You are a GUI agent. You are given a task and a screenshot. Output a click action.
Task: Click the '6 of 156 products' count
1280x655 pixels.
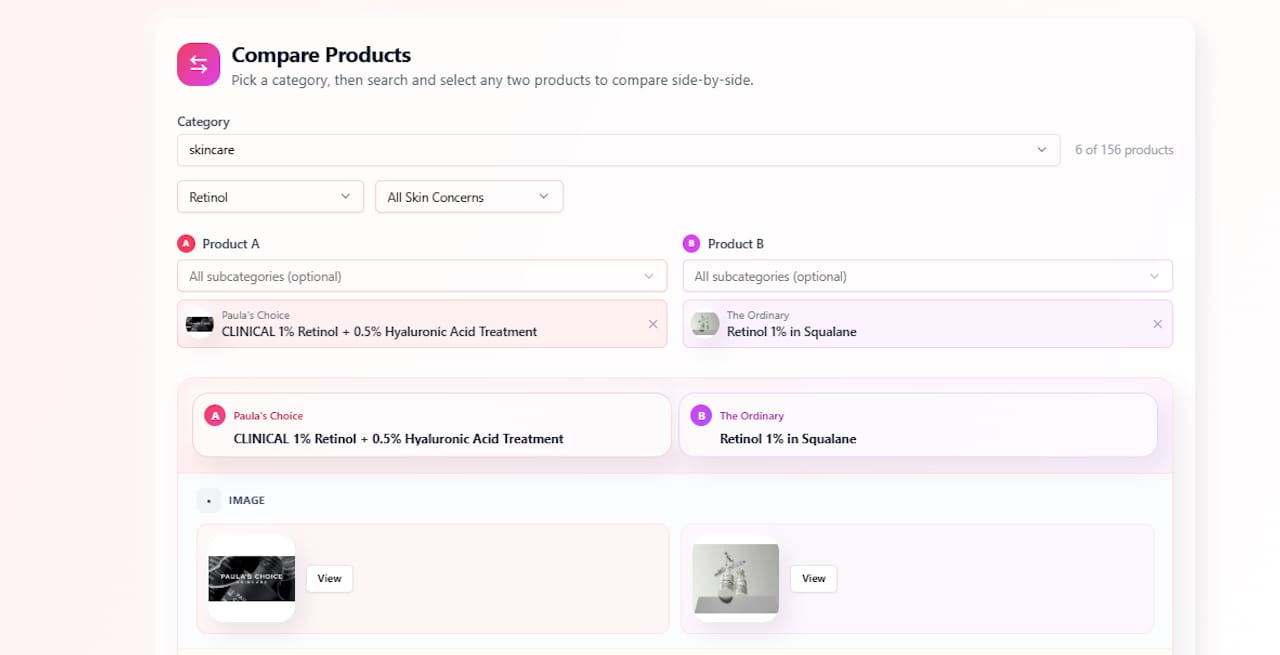point(1124,150)
